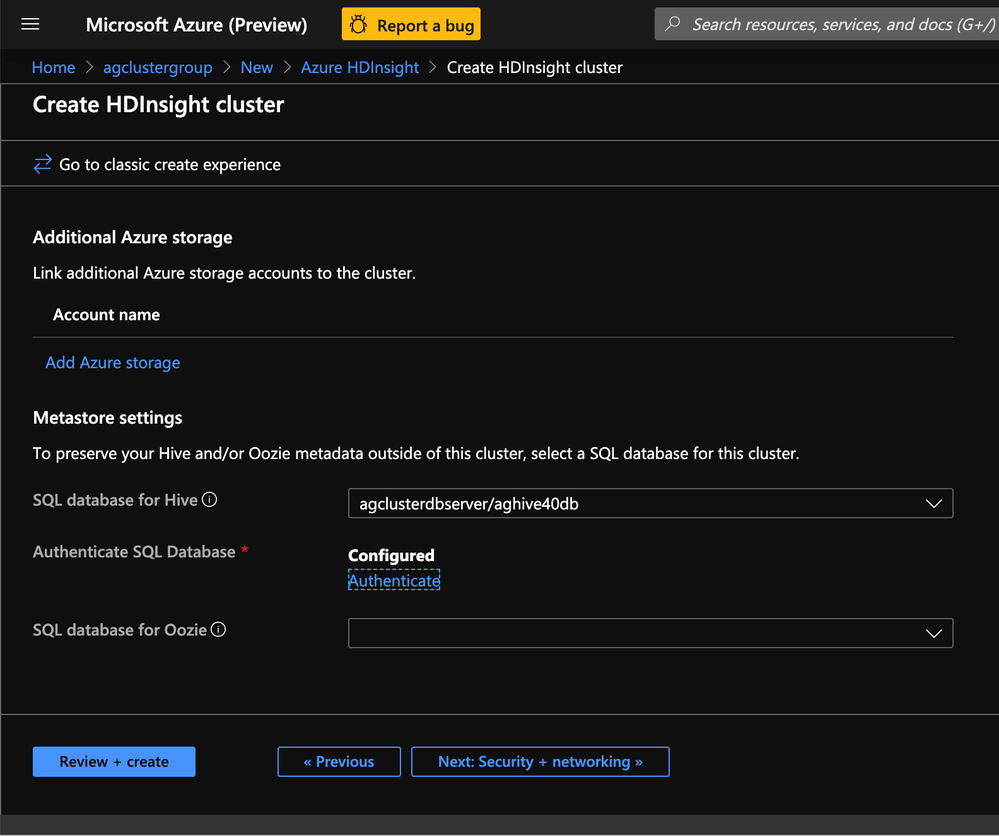Click the classic experience swap arrows icon
Viewport: 999px width, 836px height.
(43, 164)
